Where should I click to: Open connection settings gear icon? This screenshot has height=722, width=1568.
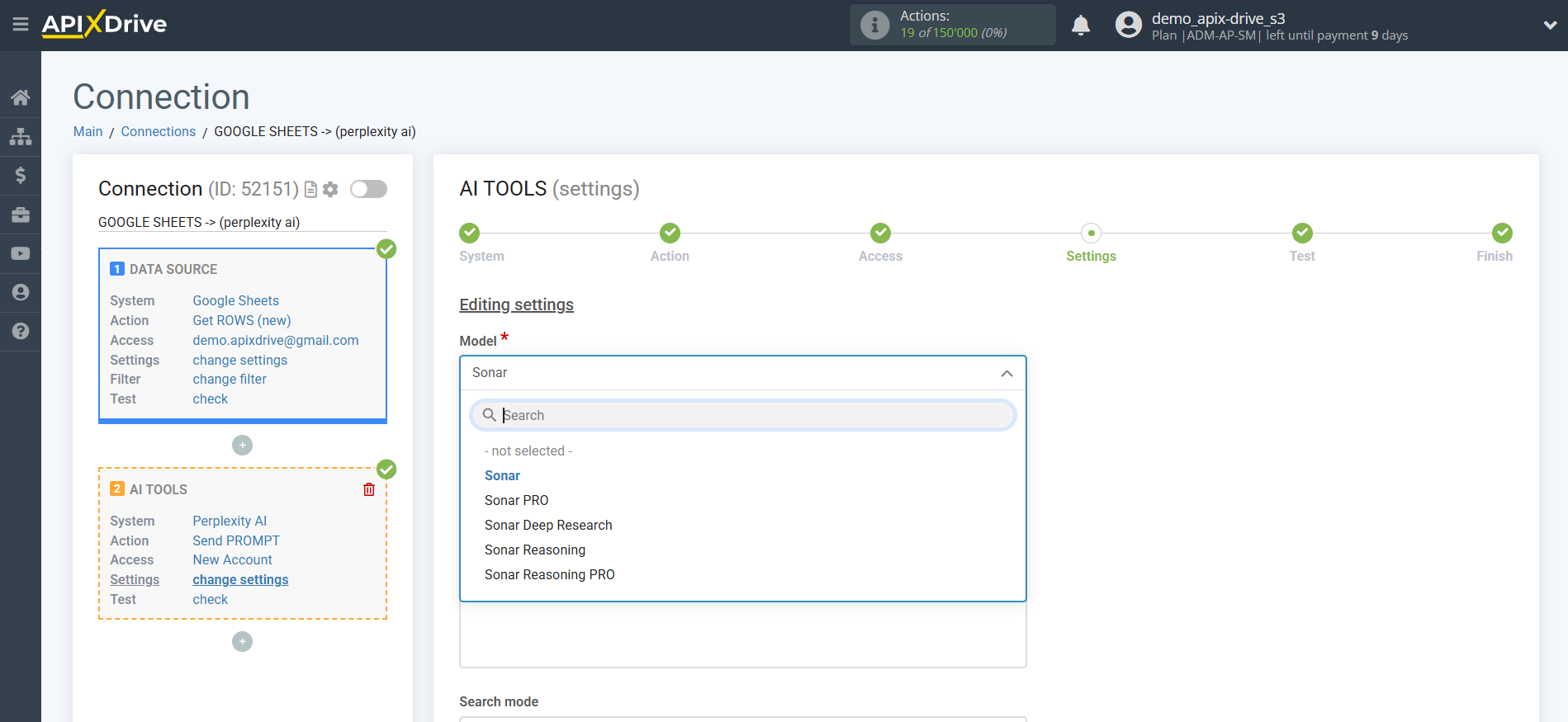click(330, 189)
